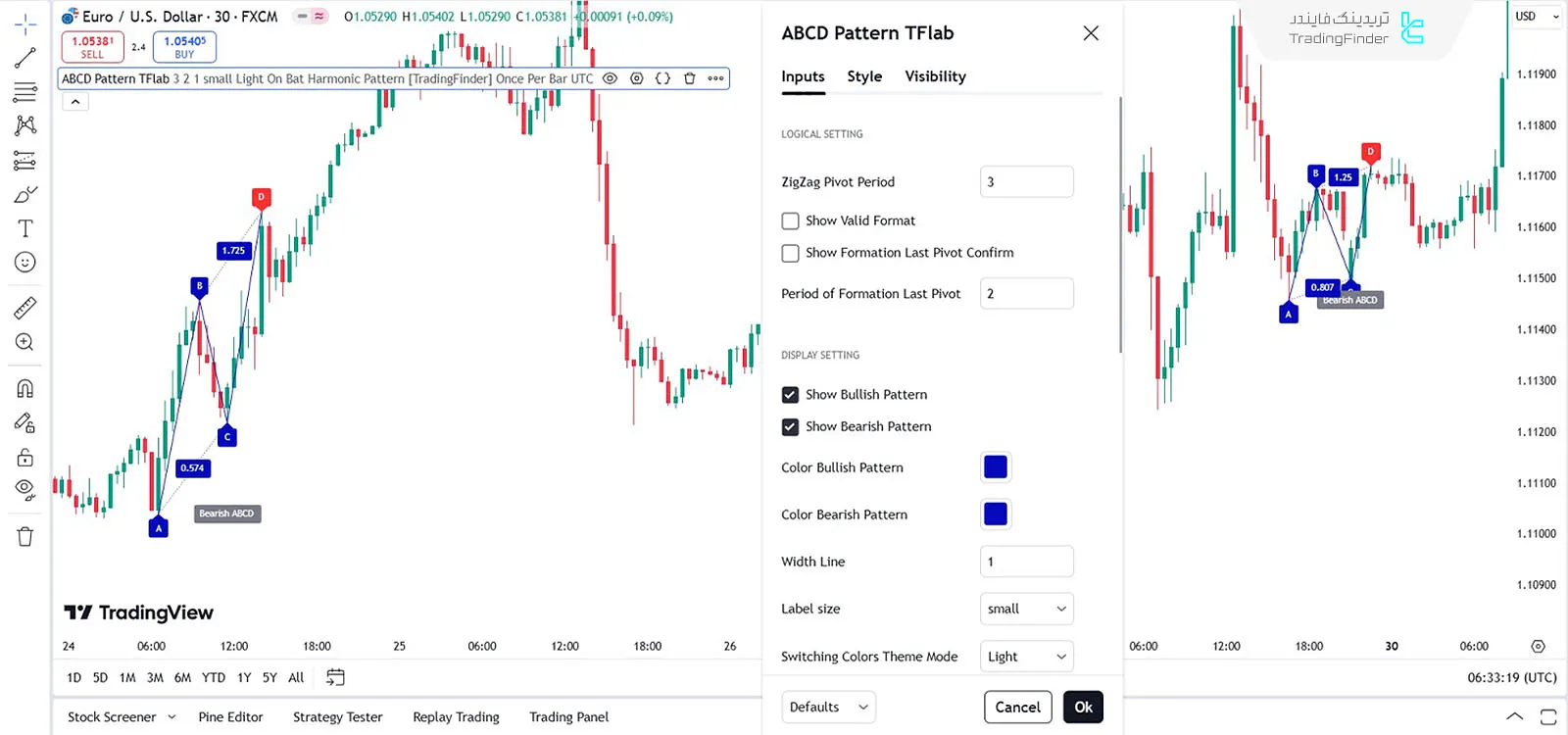The width and height of the screenshot is (1568, 735).
Task: Activate the zoom in tool
Action: point(25,342)
